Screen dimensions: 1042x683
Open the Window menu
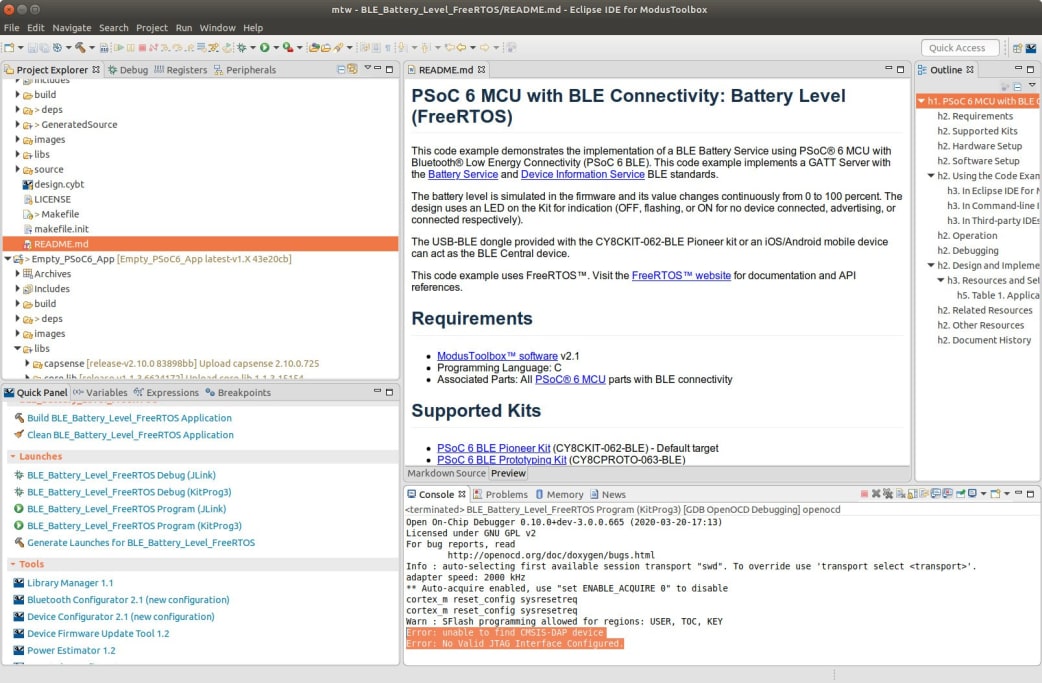(x=217, y=28)
